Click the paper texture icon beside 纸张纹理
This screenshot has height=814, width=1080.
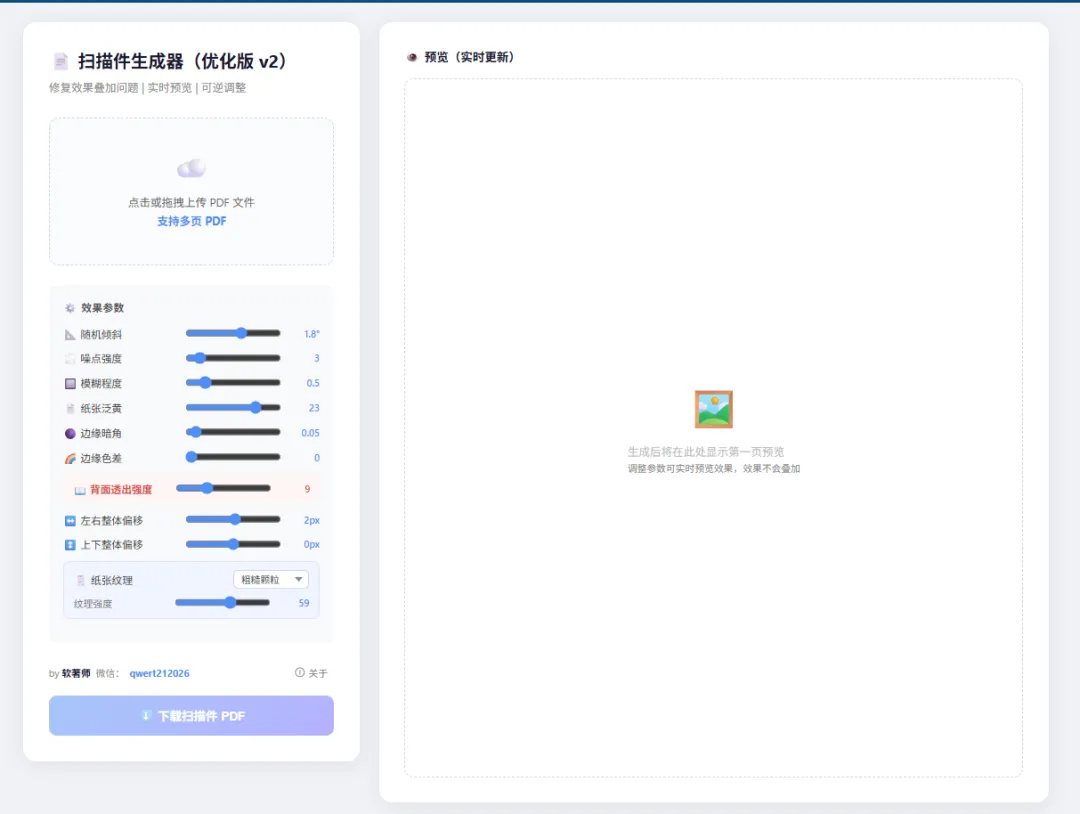pos(81,581)
